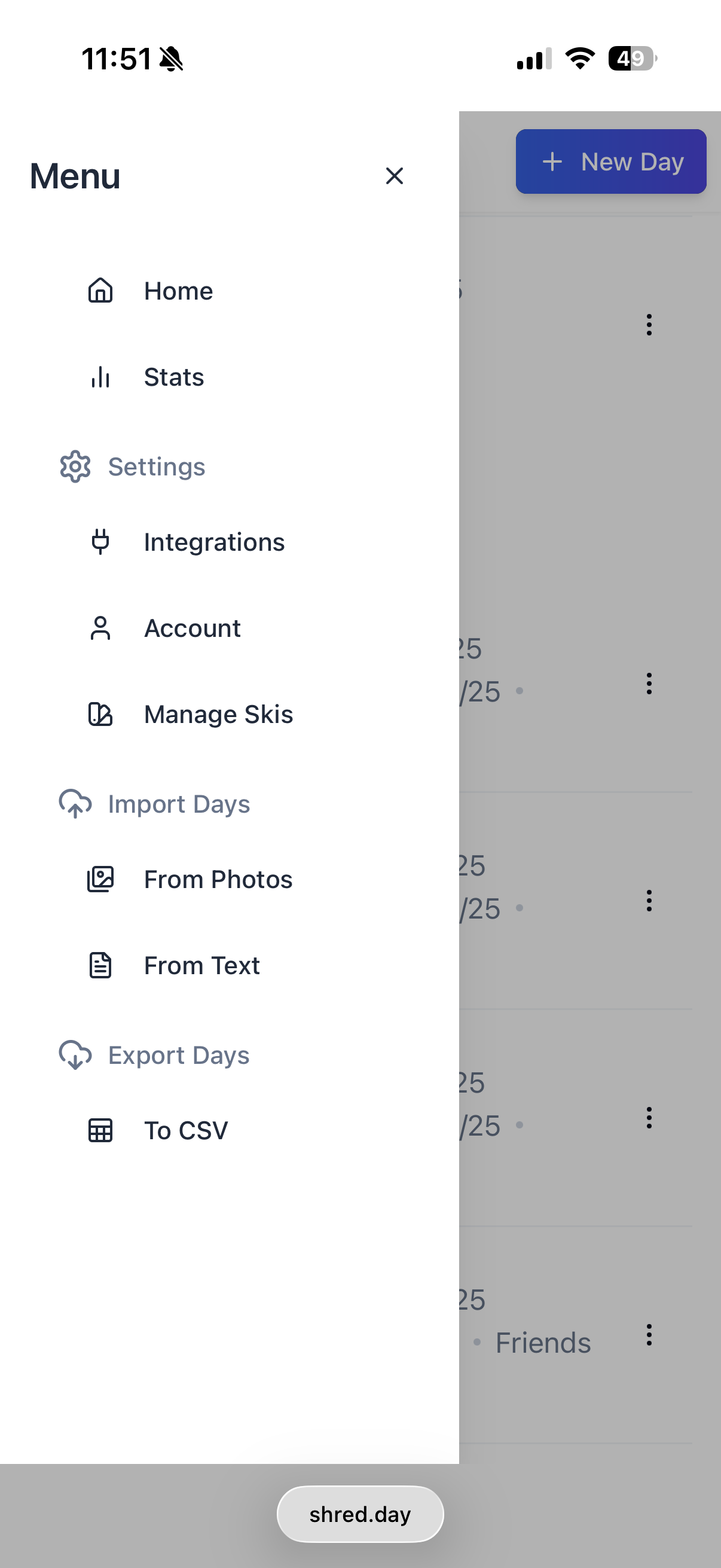Choose From Text import option

click(x=202, y=965)
